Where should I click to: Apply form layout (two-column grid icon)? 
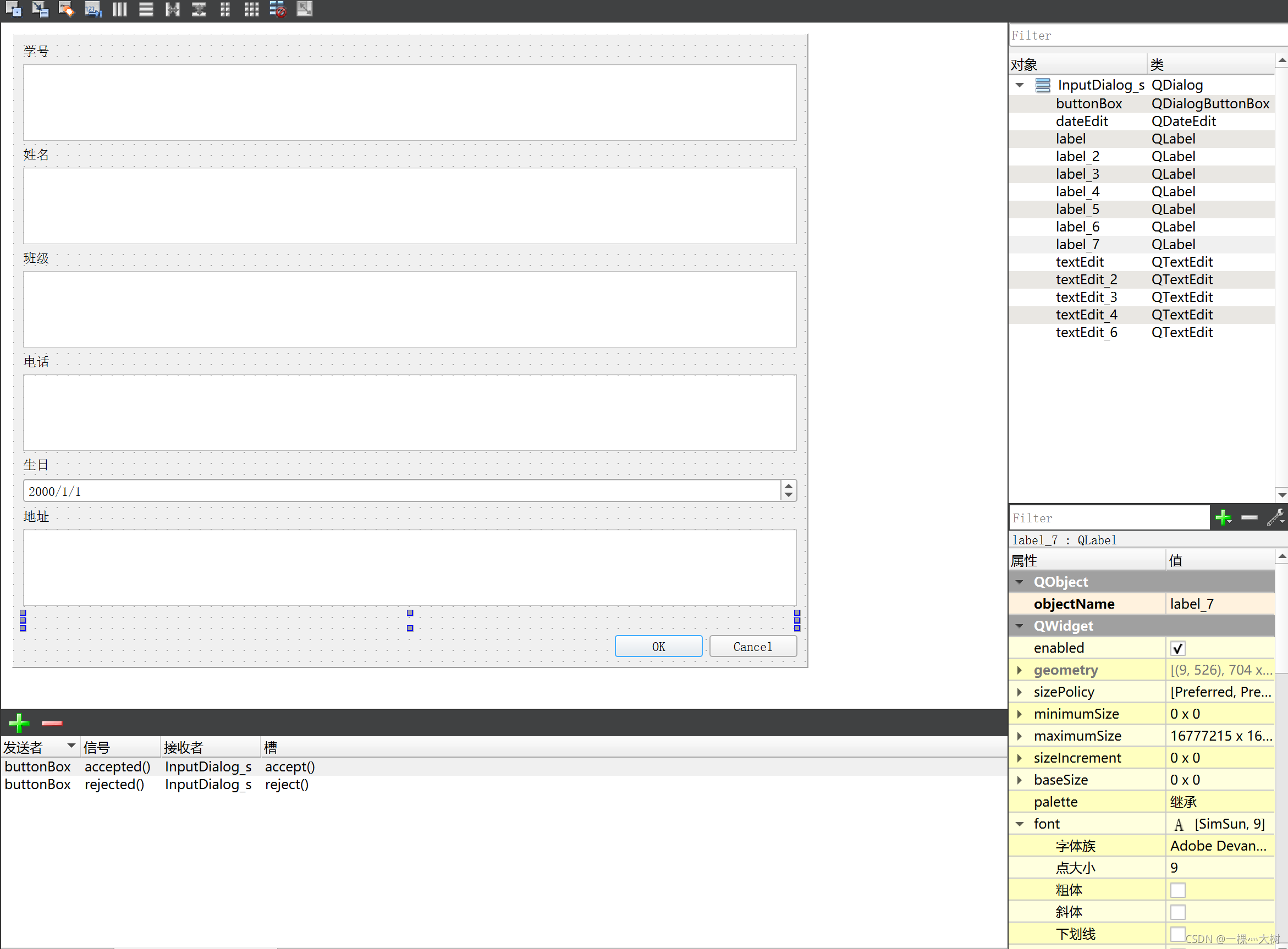pyautogui.click(x=225, y=9)
